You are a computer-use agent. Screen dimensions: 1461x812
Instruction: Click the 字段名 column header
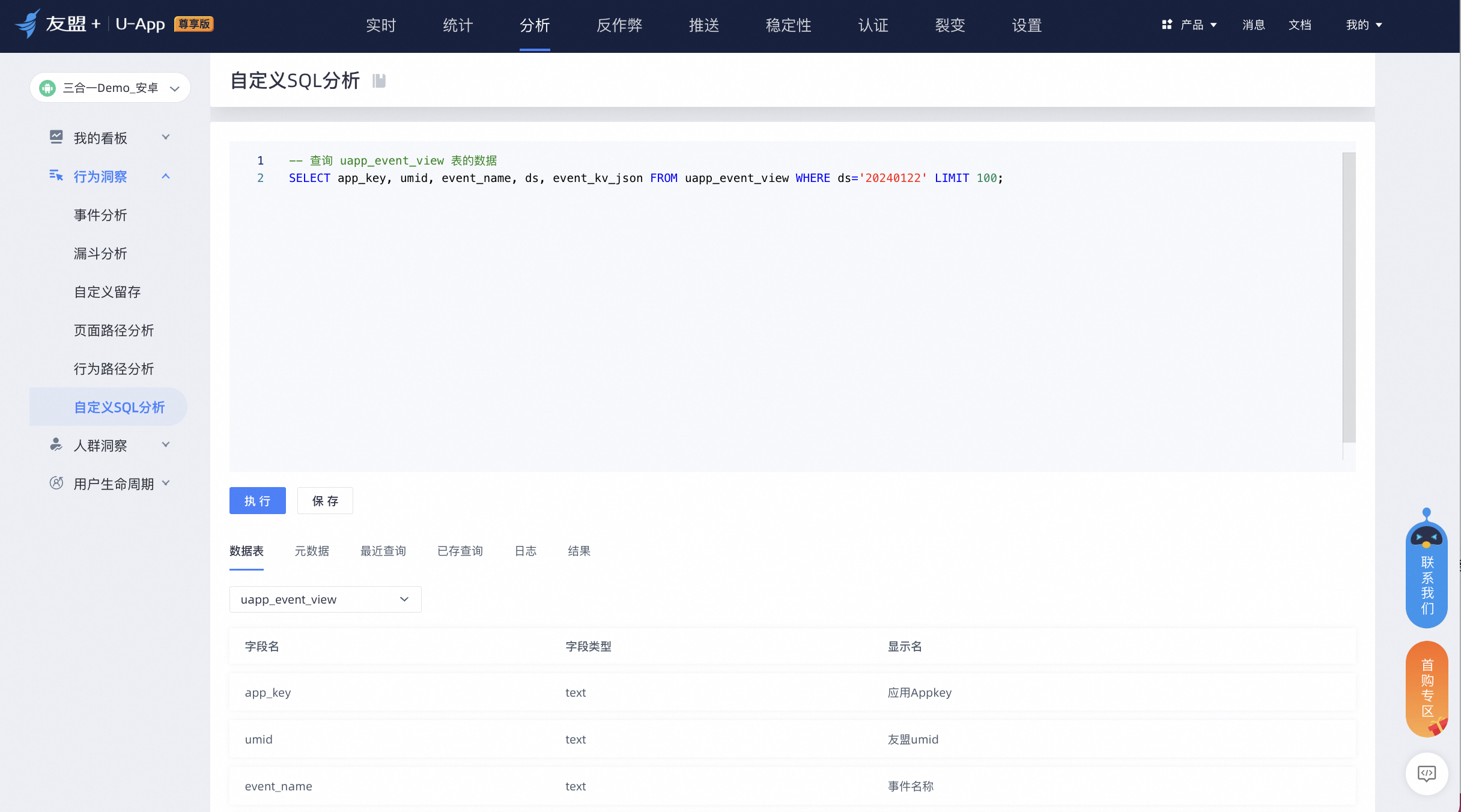(x=262, y=646)
